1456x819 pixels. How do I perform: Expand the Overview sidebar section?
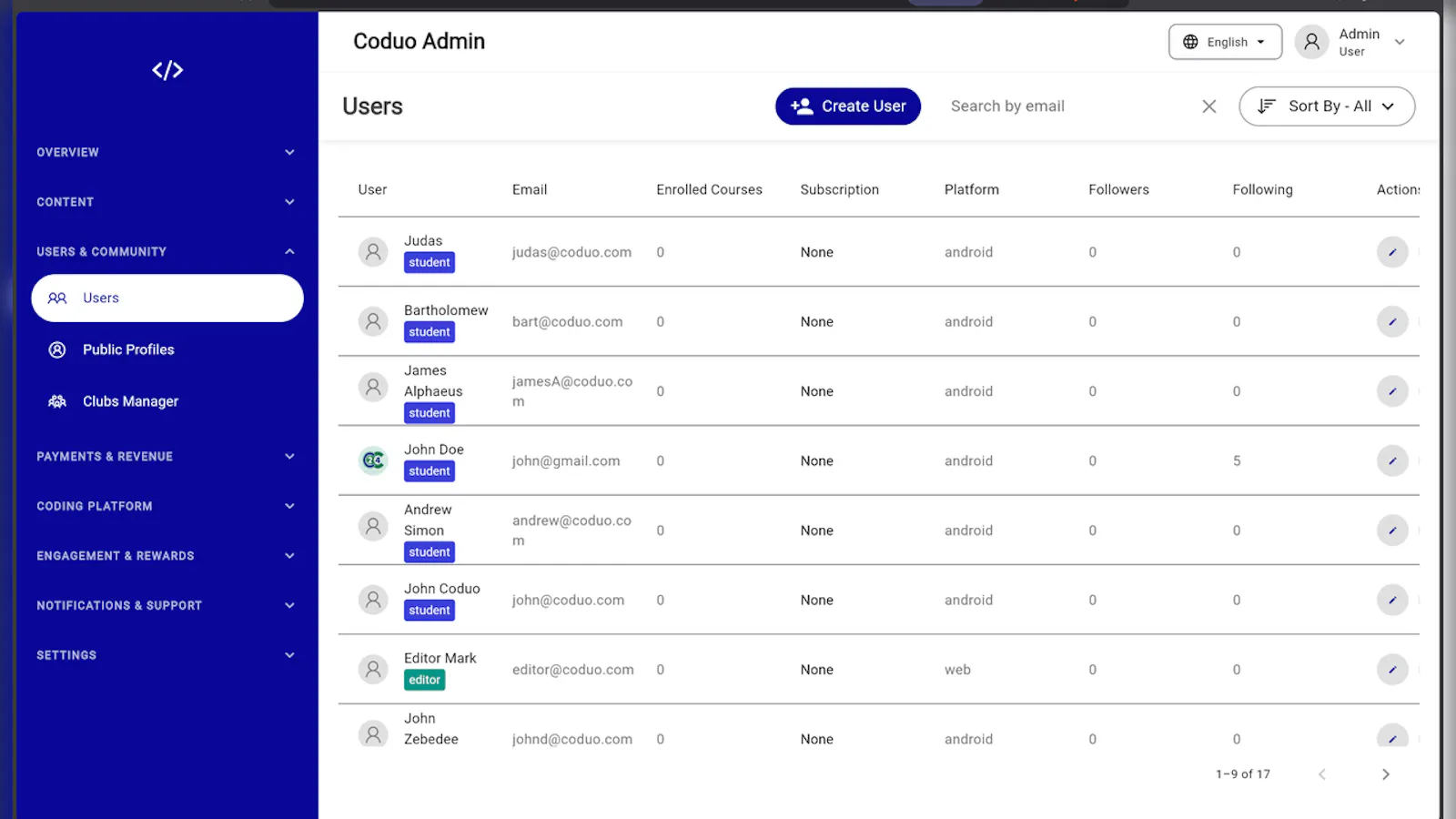pyautogui.click(x=167, y=152)
